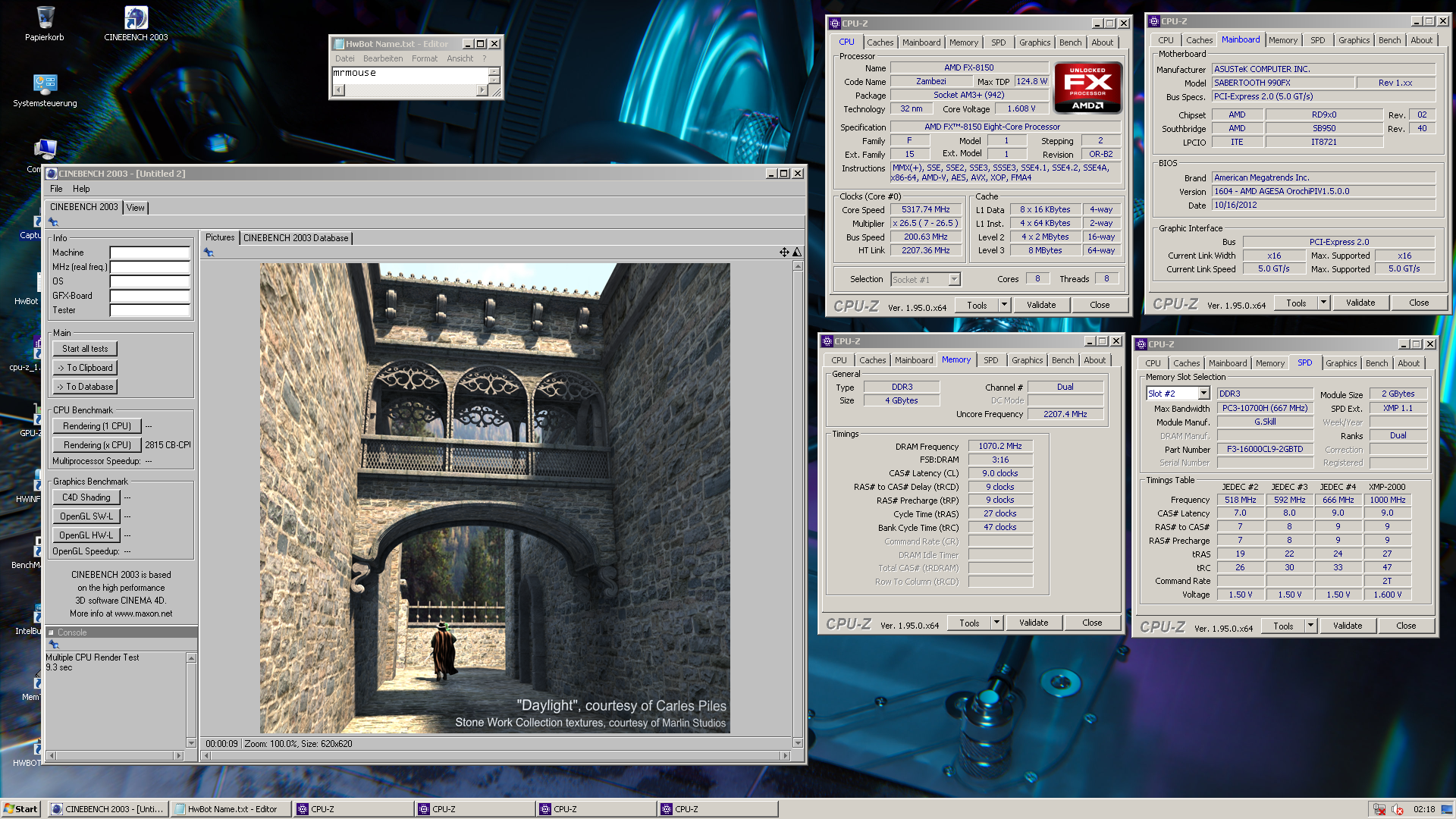Click the Core Speed value 5317.74 MHz
Viewport: 1456px width, 819px height.
pyautogui.click(x=925, y=209)
